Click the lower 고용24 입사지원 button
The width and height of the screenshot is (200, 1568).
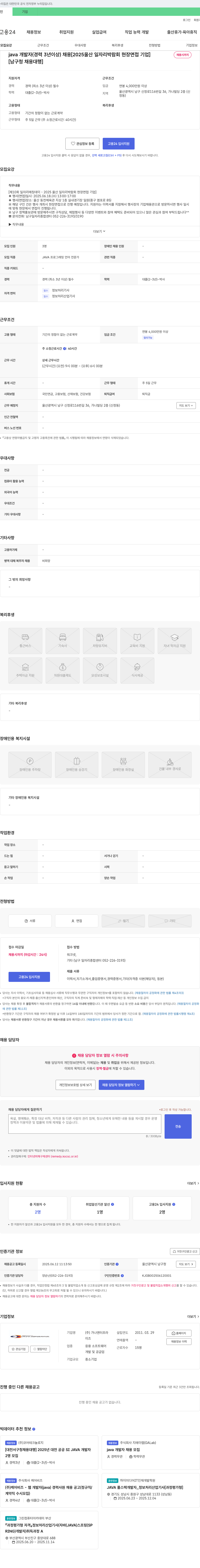(x=29, y=977)
